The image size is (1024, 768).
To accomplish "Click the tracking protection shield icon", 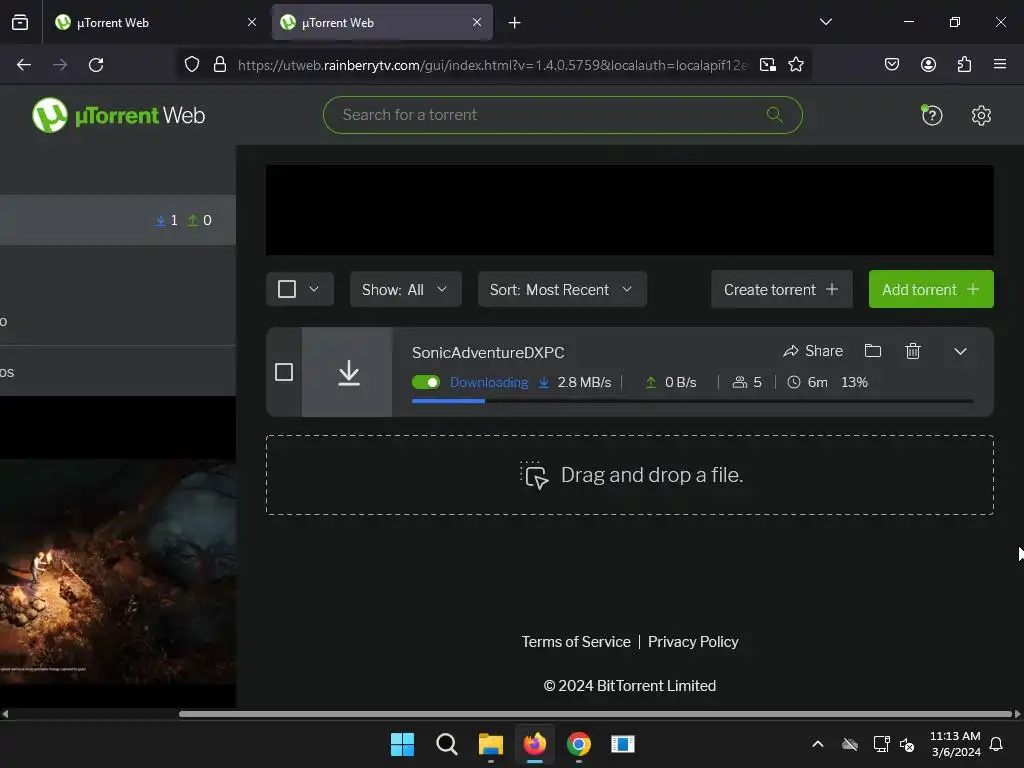I will (191, 65).
